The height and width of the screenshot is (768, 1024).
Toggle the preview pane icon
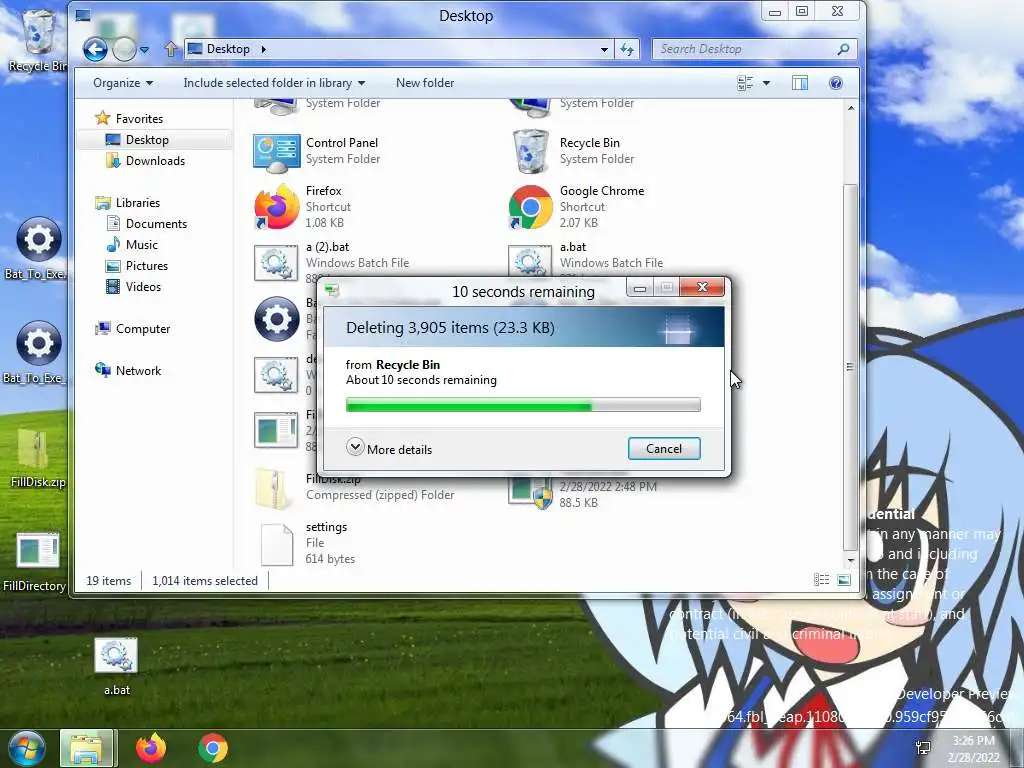pos(800,83)
